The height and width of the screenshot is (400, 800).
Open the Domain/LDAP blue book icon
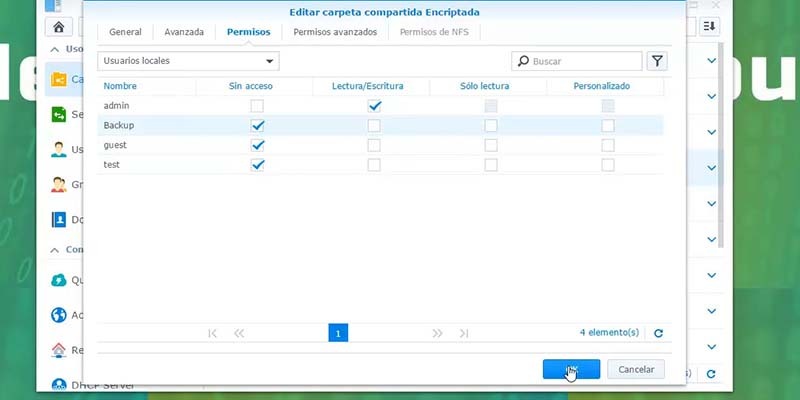point(59,219)
